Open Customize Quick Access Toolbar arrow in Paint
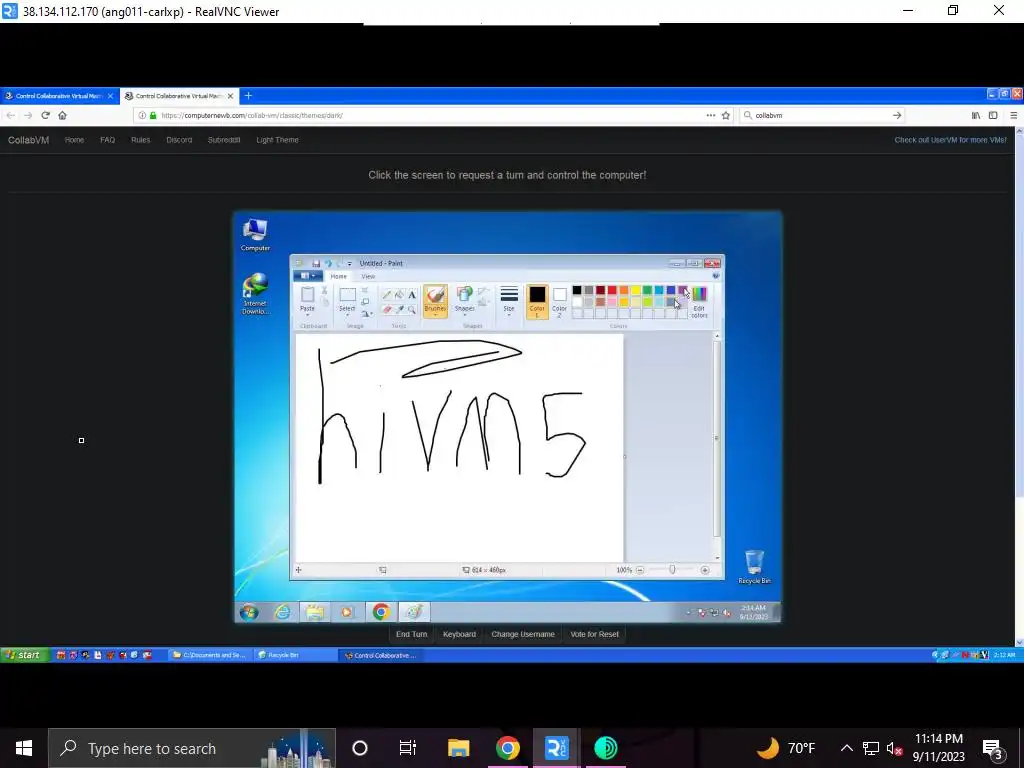 349,263
